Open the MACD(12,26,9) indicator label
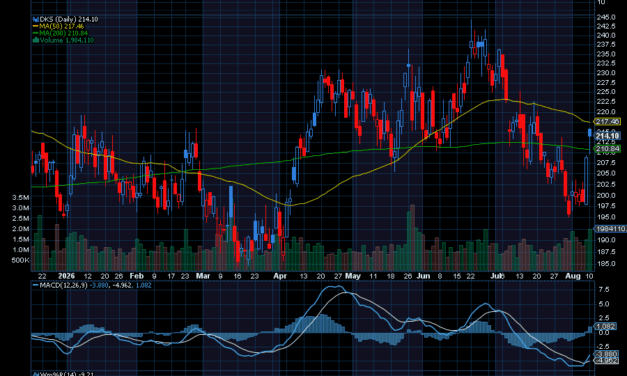The image size is (627, 376). point(64,285)
